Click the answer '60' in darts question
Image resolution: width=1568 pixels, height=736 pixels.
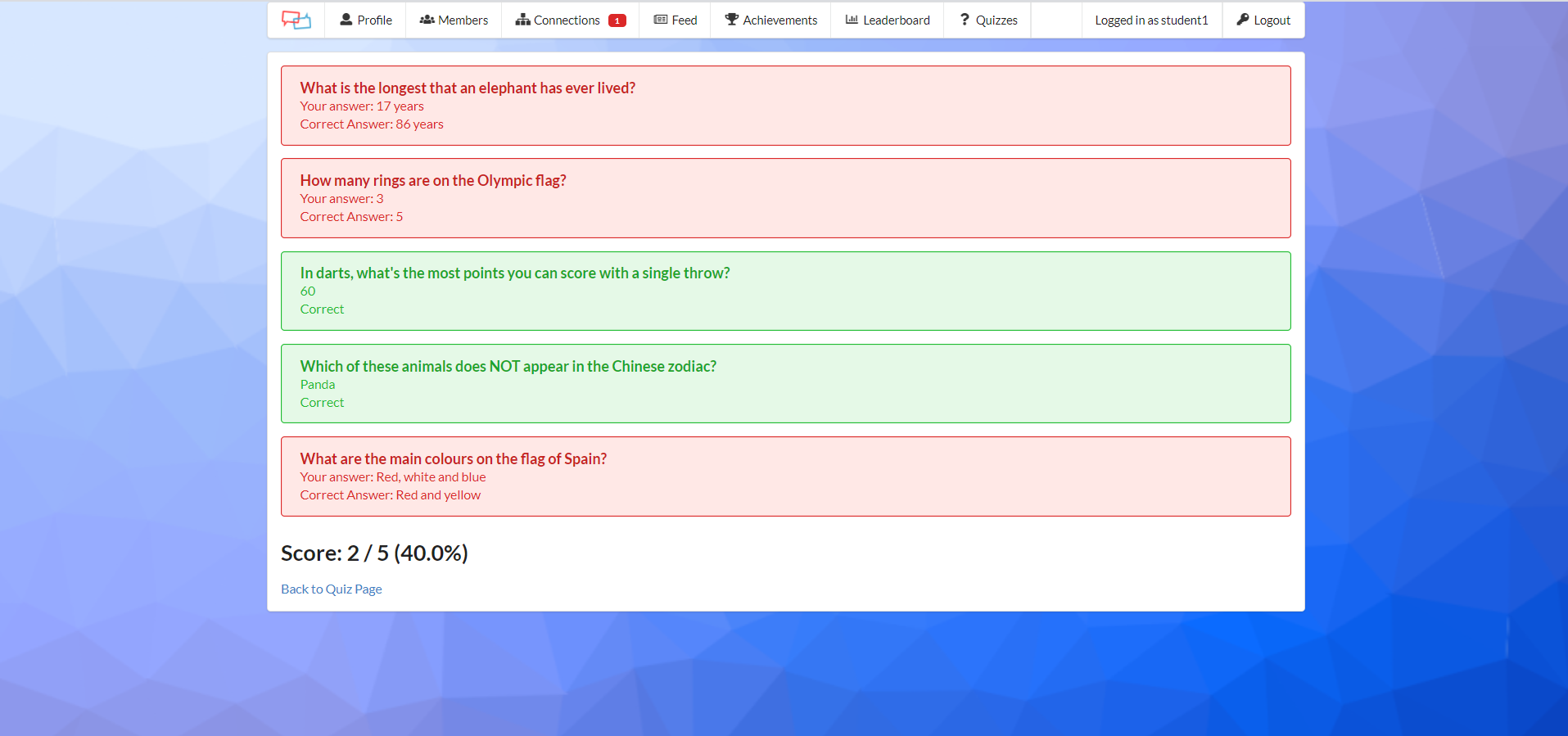(x=308, y=291)
